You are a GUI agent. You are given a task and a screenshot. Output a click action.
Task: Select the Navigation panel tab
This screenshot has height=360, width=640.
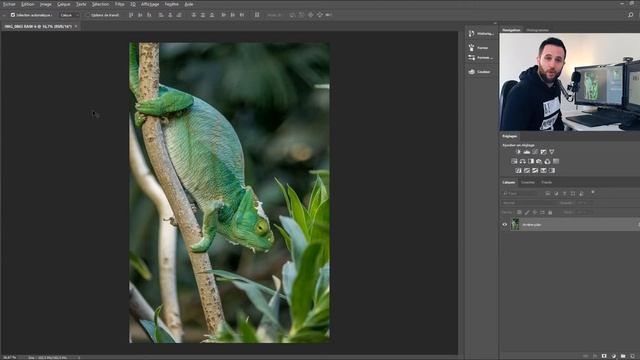click(x=511, y=30)
